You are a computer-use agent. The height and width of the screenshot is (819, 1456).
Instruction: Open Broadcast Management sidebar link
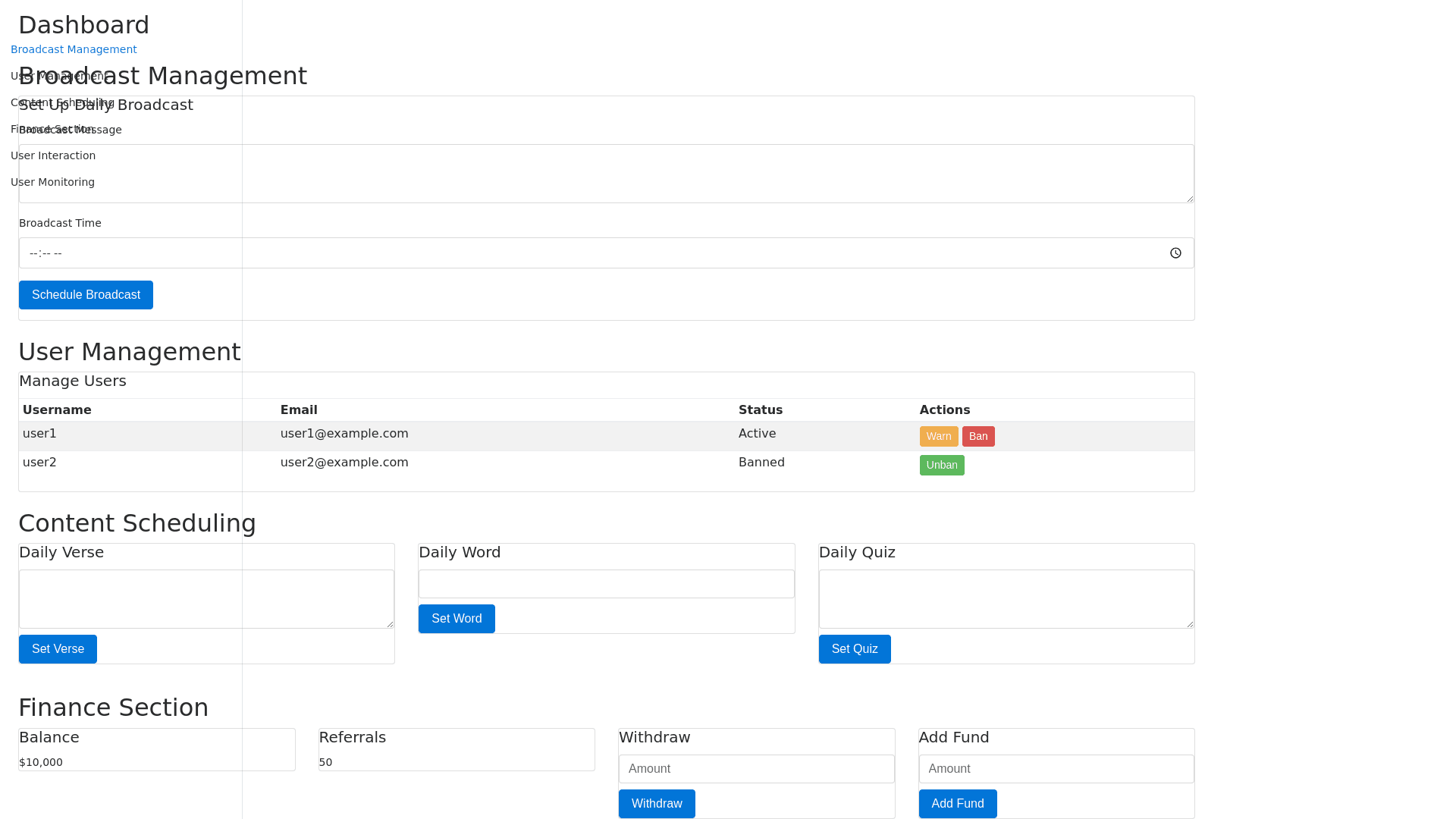pyautogui.click(x=74, y=49)
